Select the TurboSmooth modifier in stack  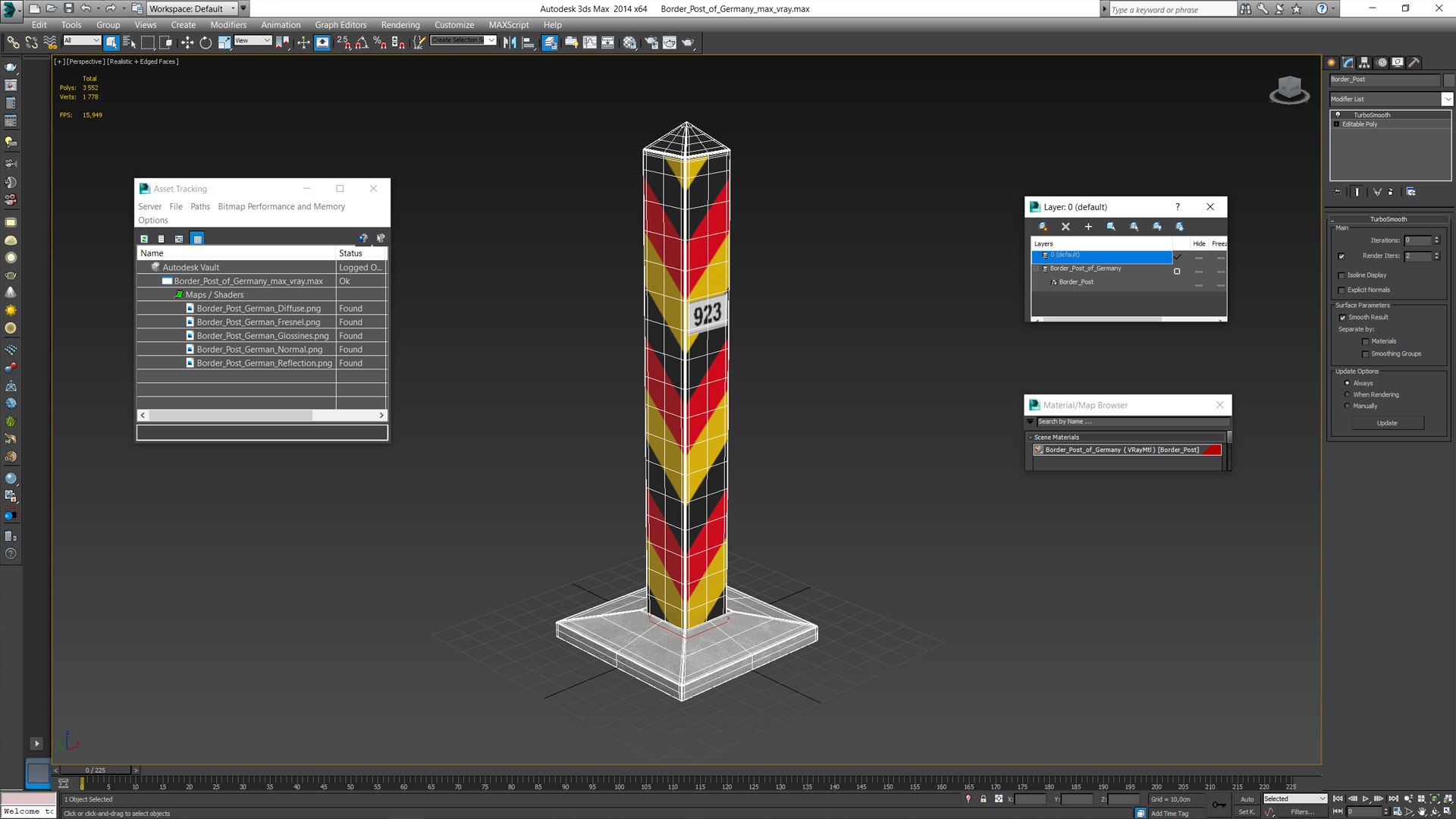[1372, 115]
